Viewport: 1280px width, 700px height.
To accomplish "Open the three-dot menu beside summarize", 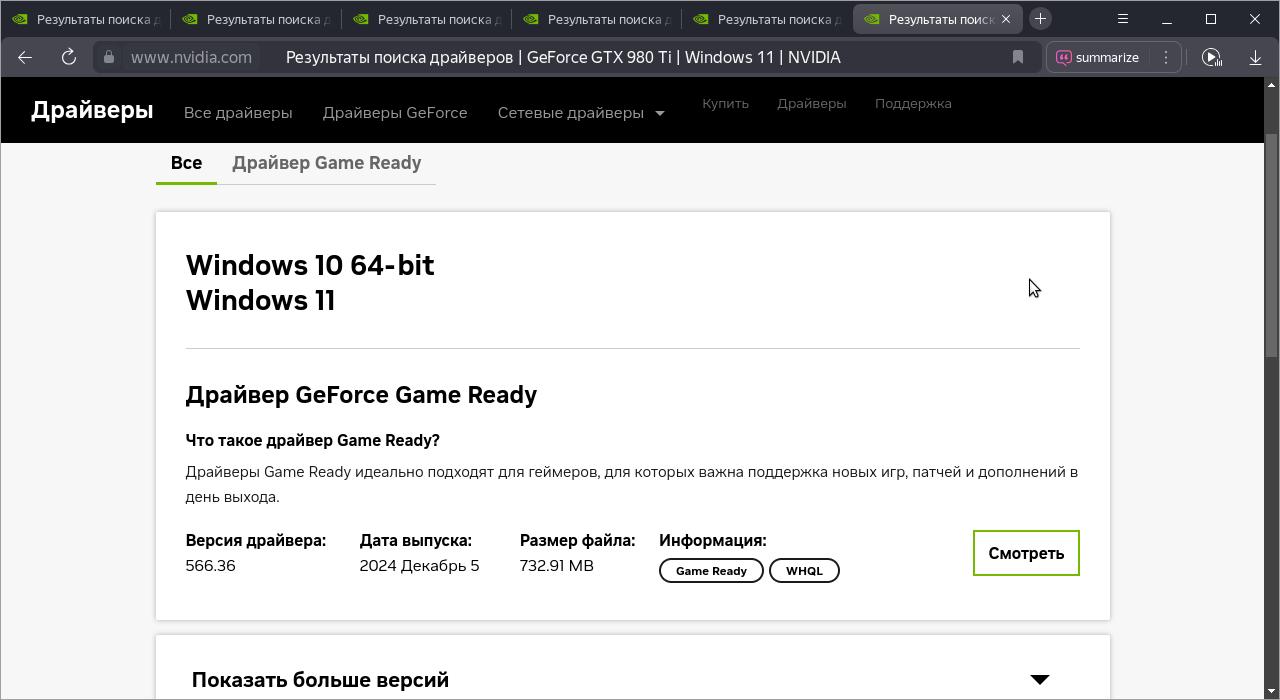I will point(1166,57).
